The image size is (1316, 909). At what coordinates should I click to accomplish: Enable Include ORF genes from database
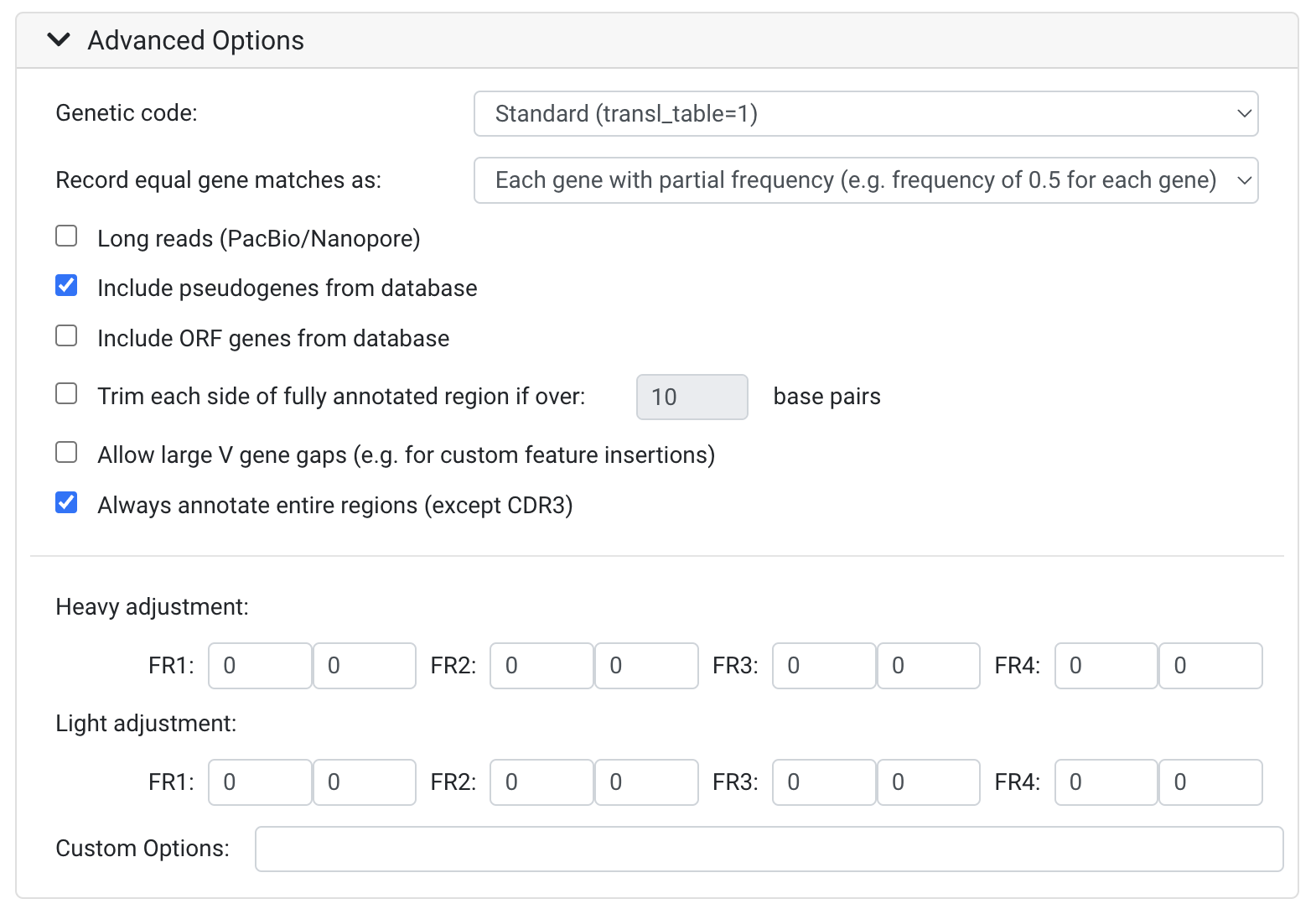66,336
